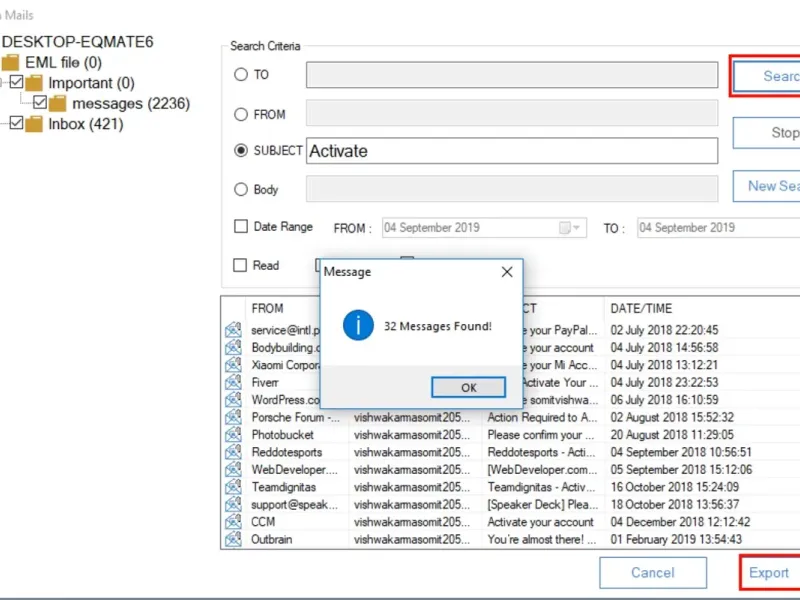Screen dimensions: 800x600
Task: Select the TO radio button
Action: (241, 74)
